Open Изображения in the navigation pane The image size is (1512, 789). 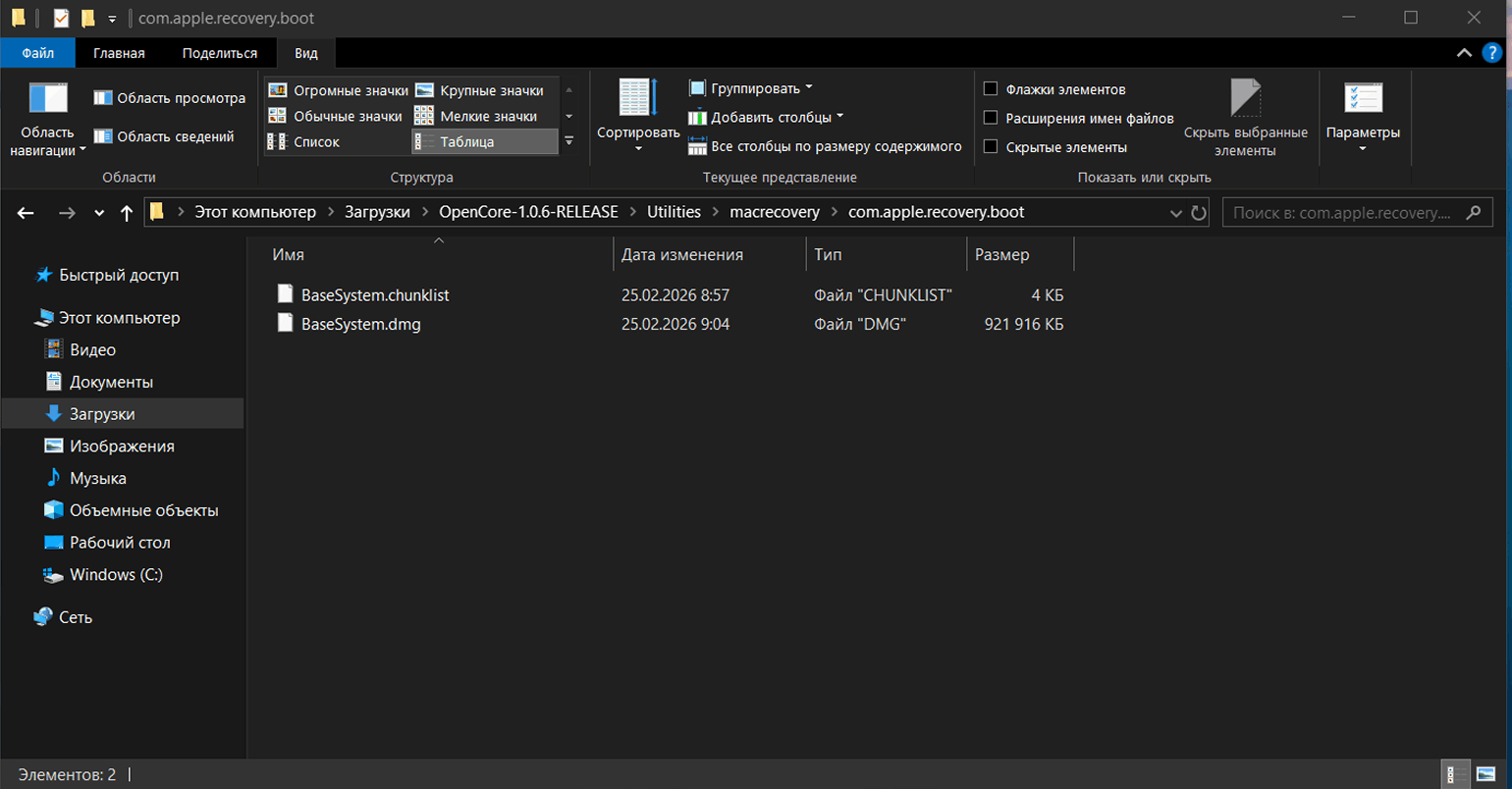click(122, 446)
